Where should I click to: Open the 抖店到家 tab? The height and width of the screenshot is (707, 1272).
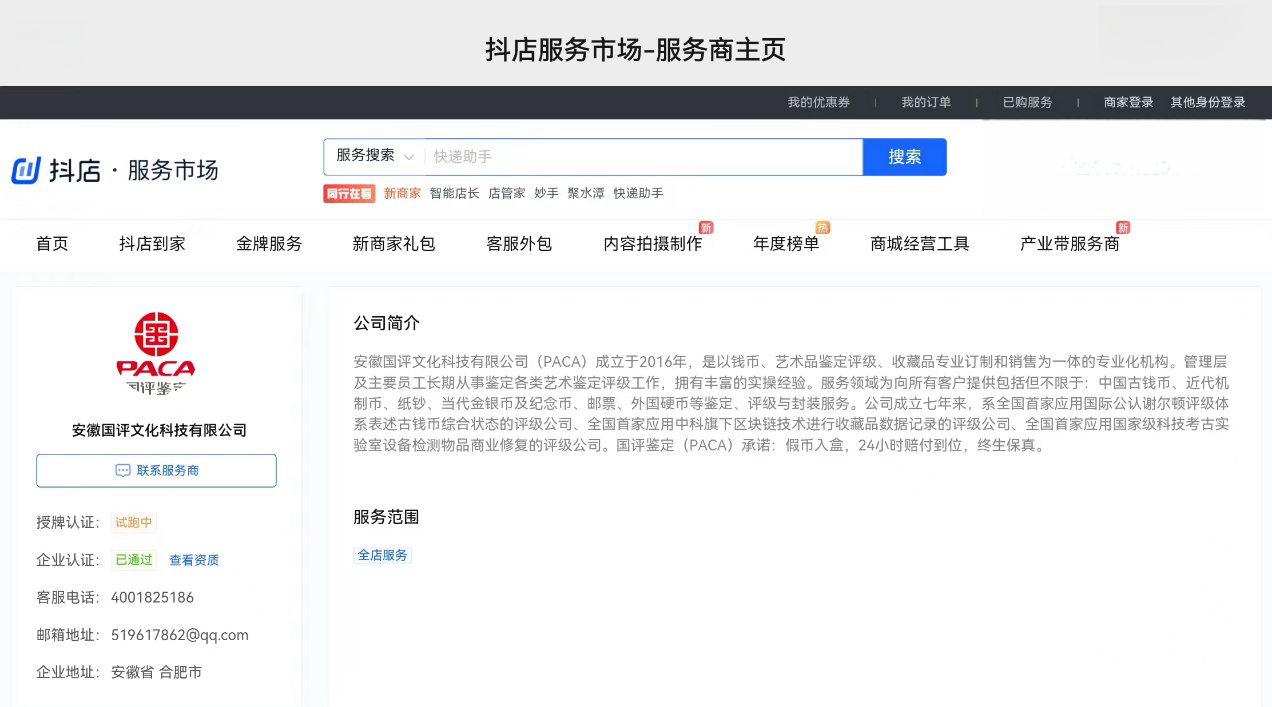coord(152,244)
